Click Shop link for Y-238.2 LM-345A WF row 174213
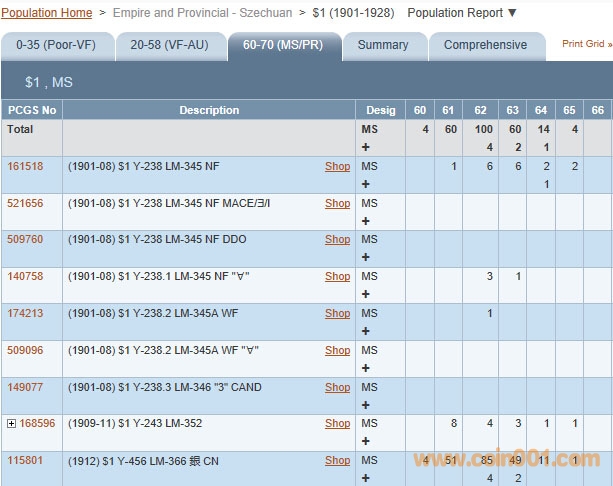 point(337,314)
